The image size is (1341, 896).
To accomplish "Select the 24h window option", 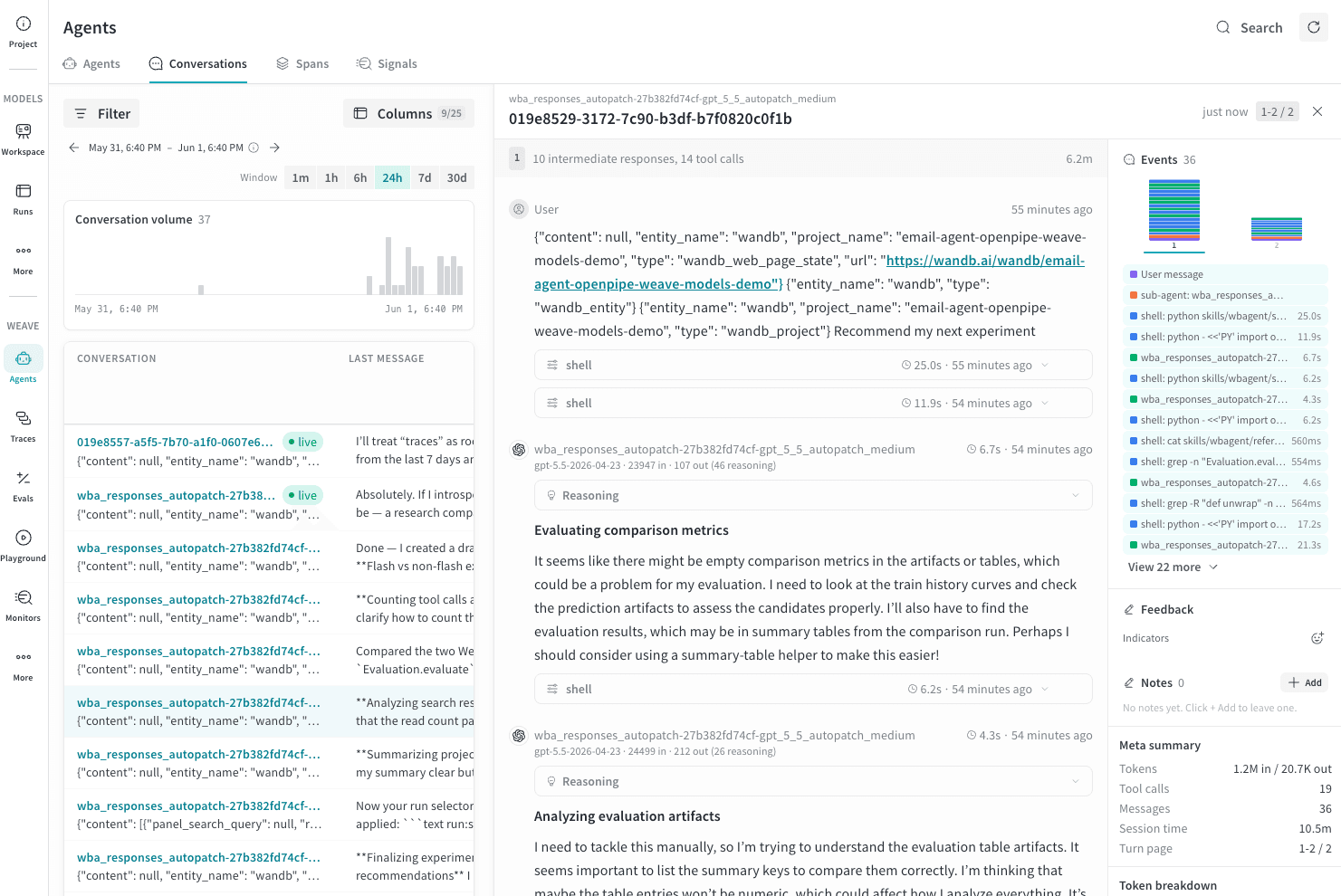I will click(x=392, y=177).
